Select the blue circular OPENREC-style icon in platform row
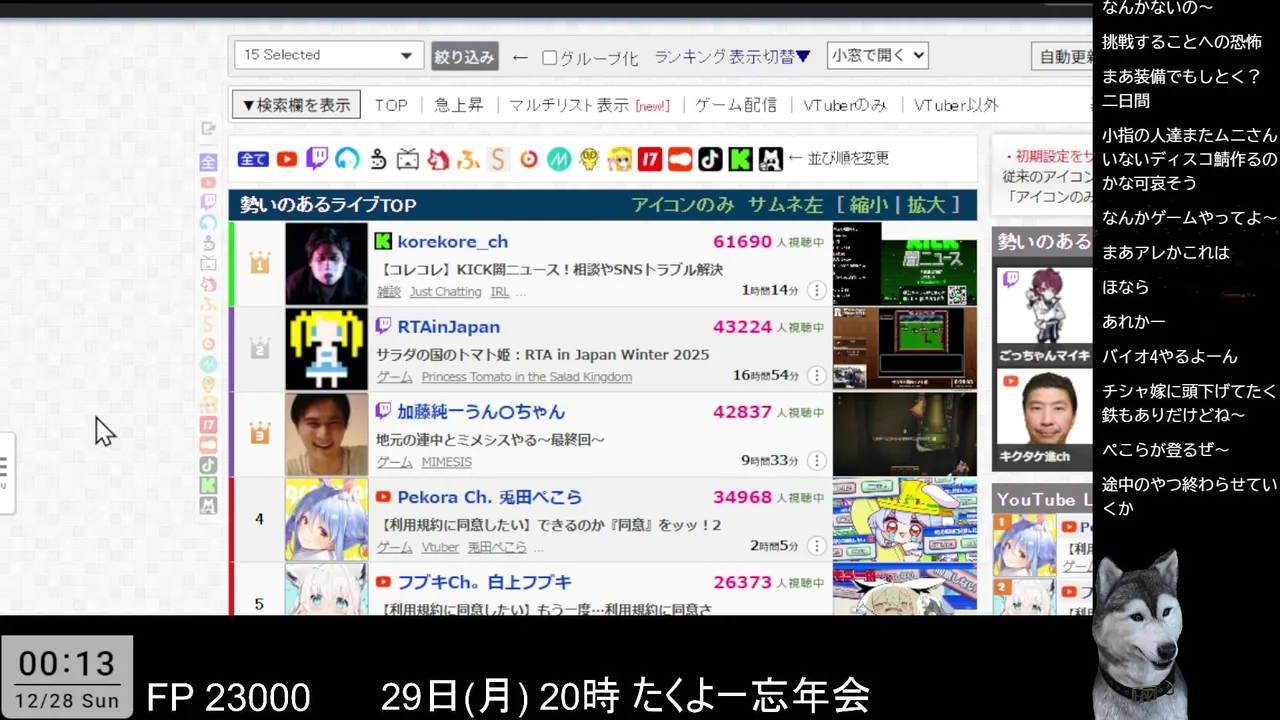The image size is (1280, 720). (347, 159)
